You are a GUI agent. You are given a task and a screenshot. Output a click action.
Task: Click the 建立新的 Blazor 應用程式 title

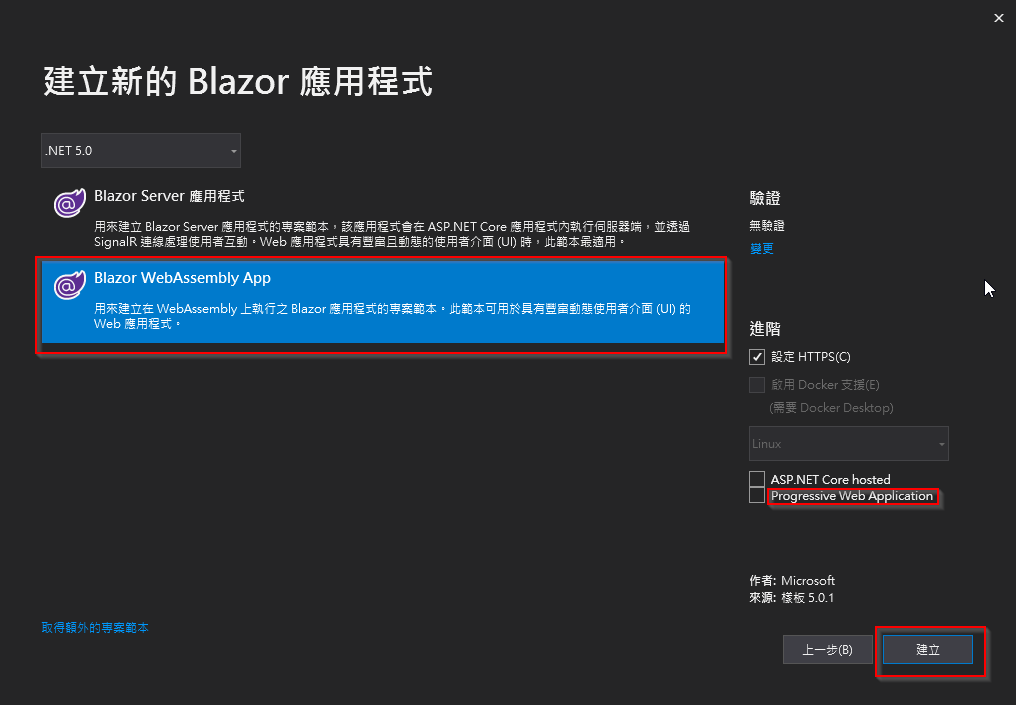pos(238,82)
